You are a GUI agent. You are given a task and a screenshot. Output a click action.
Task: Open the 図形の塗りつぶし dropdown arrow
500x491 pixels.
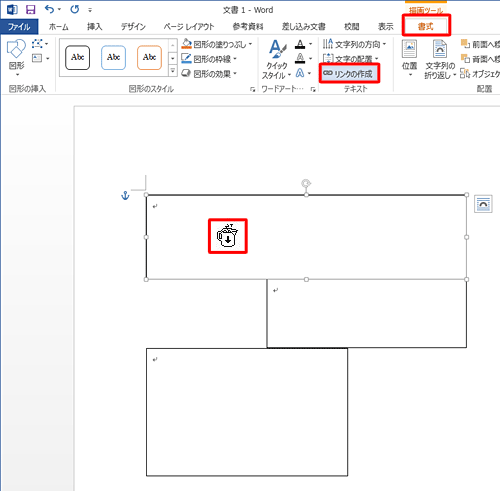250,44
